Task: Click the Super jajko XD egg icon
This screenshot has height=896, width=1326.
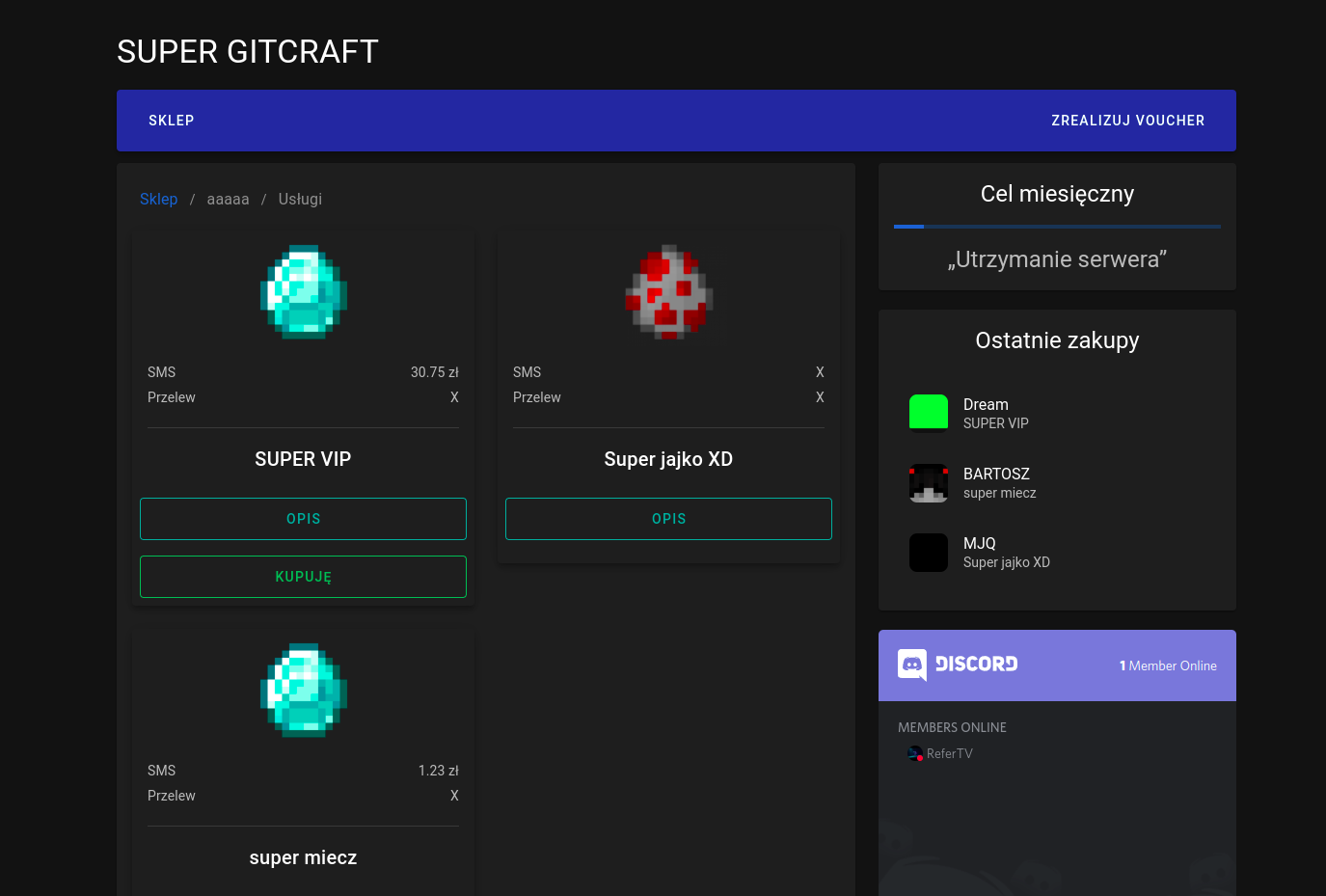Action: (x=668, y=291)
